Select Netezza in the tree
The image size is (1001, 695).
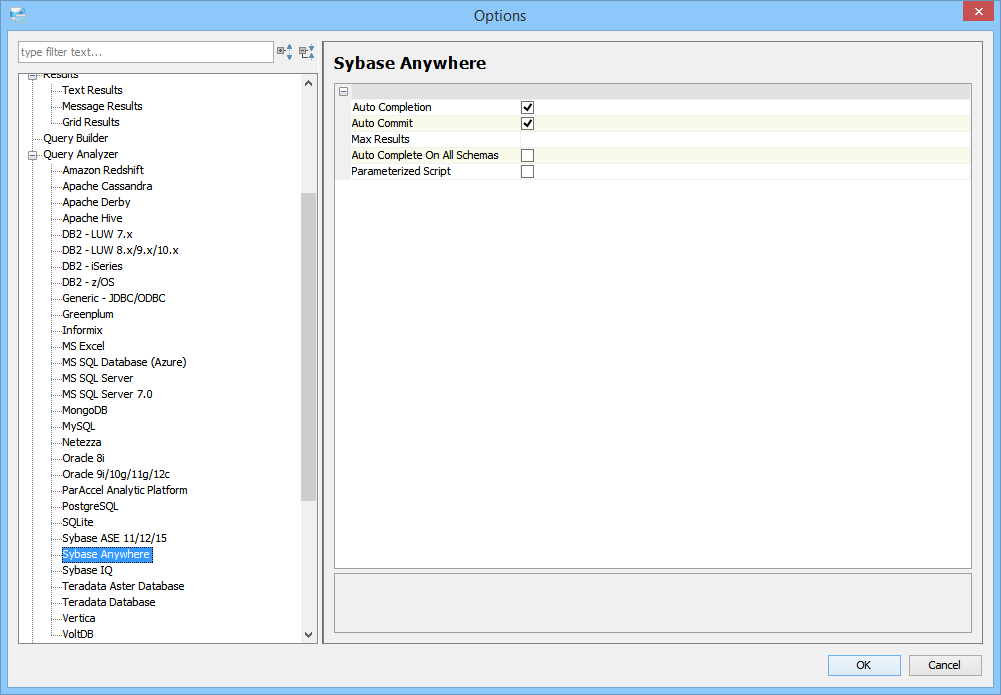click(x=82, y=442)
